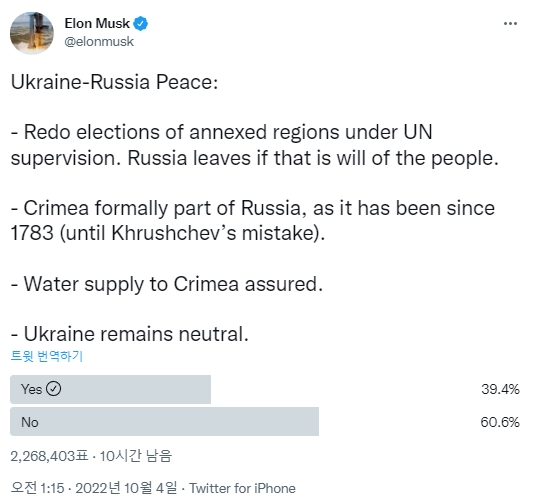
Task: Click the Ukraine remains neutral line
Action: click(129, 334)
